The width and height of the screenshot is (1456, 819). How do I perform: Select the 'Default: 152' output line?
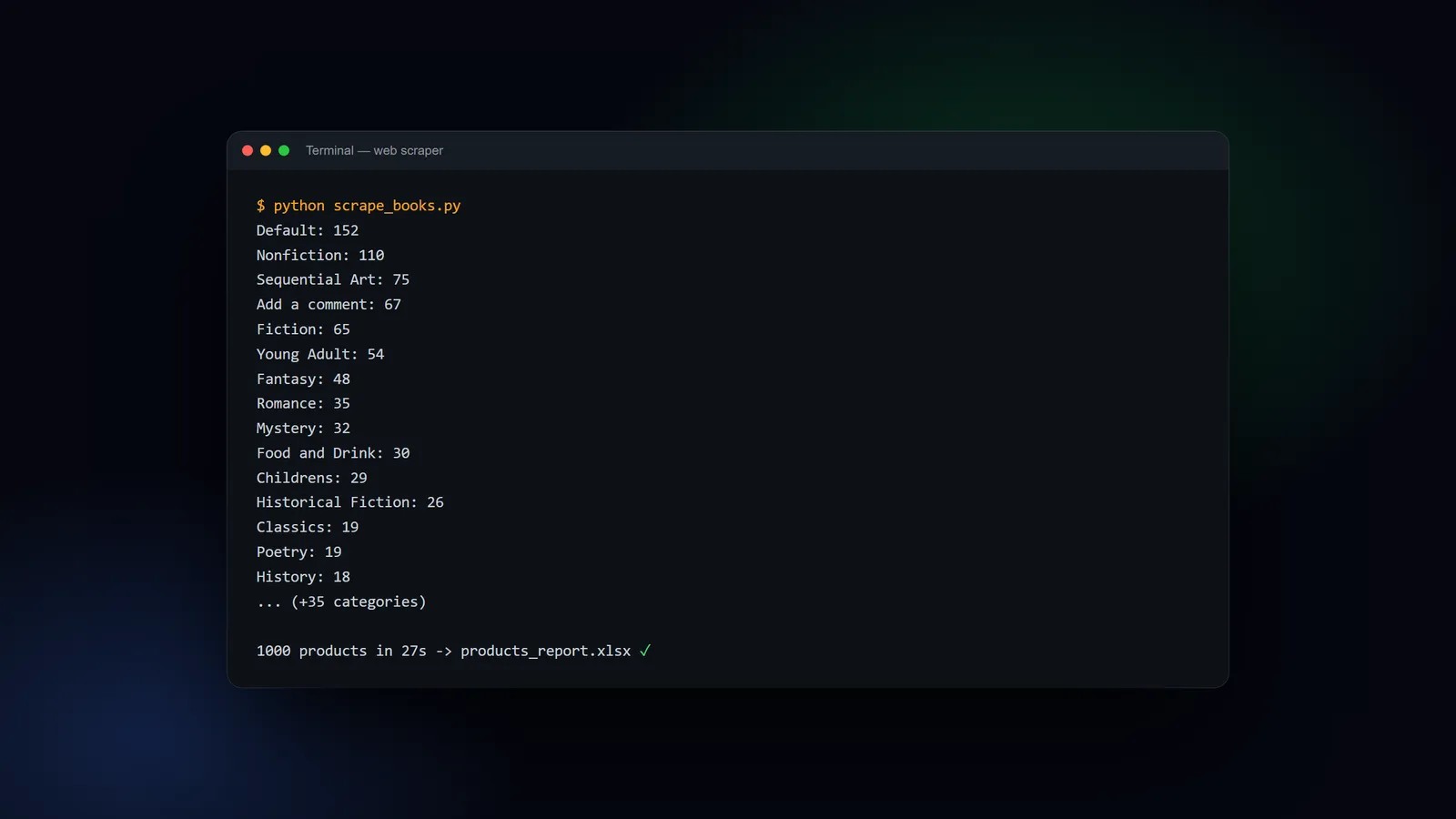coord(308,230)
